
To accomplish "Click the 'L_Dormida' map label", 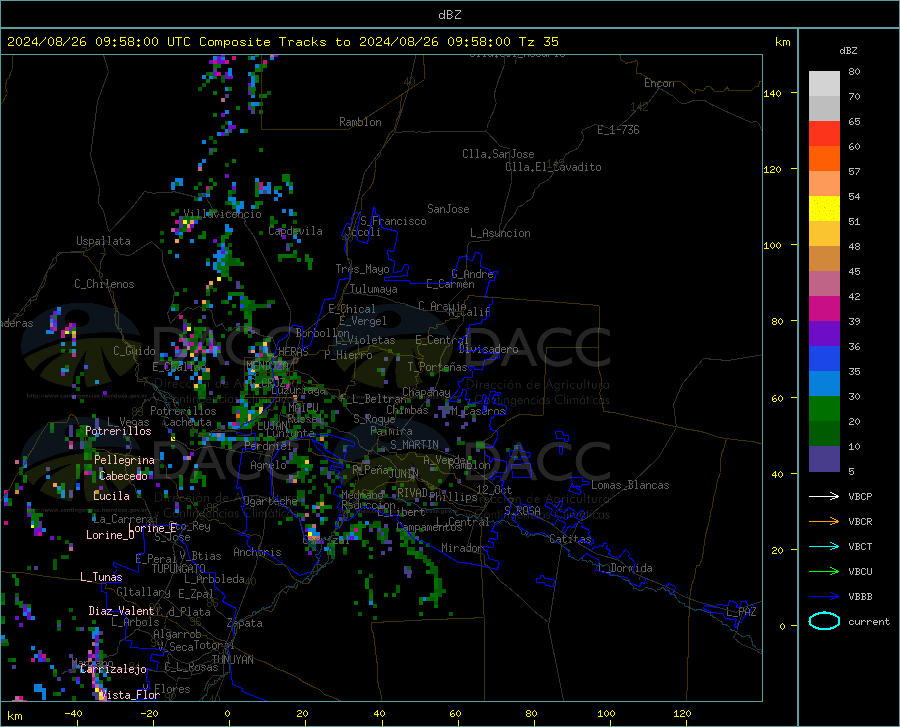I will 624,568.
